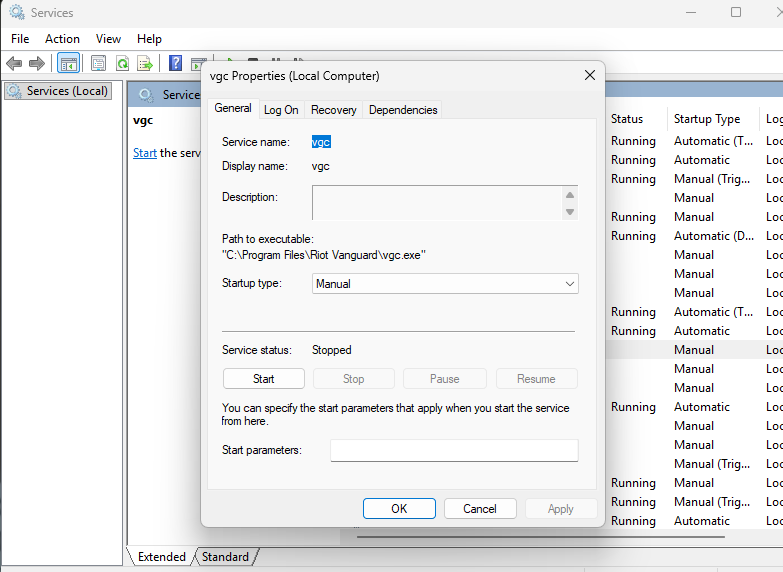Click the Apply button
This screenshot has width=783, height=572.
pos(560,509)
